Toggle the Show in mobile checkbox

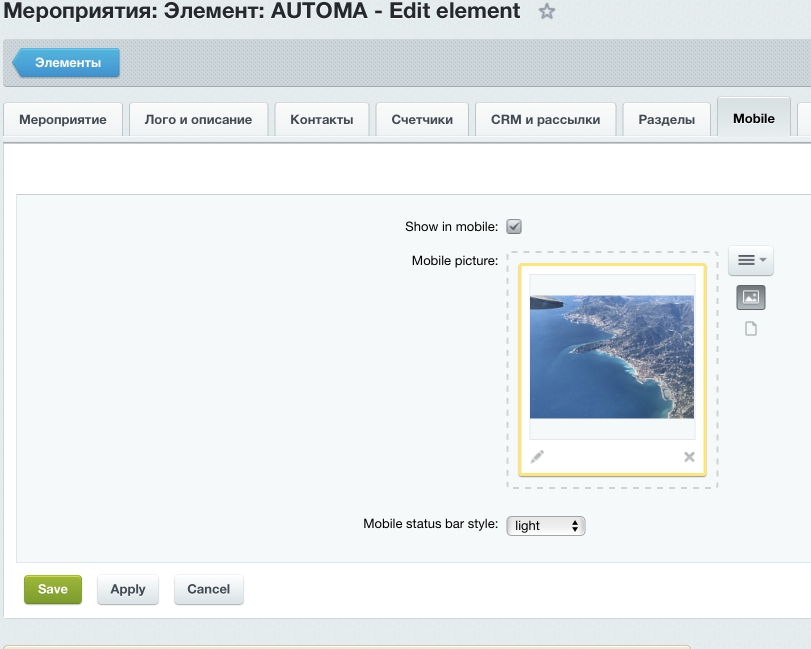coord(514,227)
